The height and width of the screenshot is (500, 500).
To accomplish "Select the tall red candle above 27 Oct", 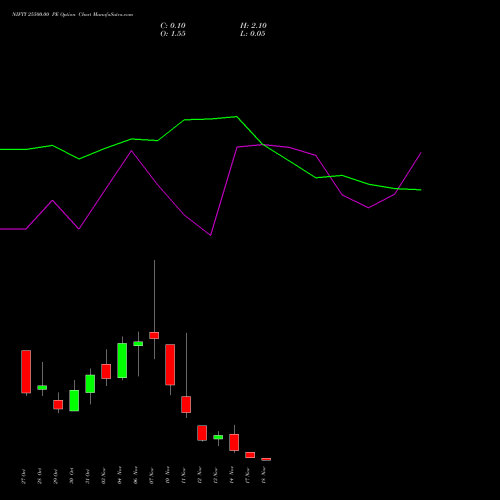I will pyautogui.click(x=26, y=372).
